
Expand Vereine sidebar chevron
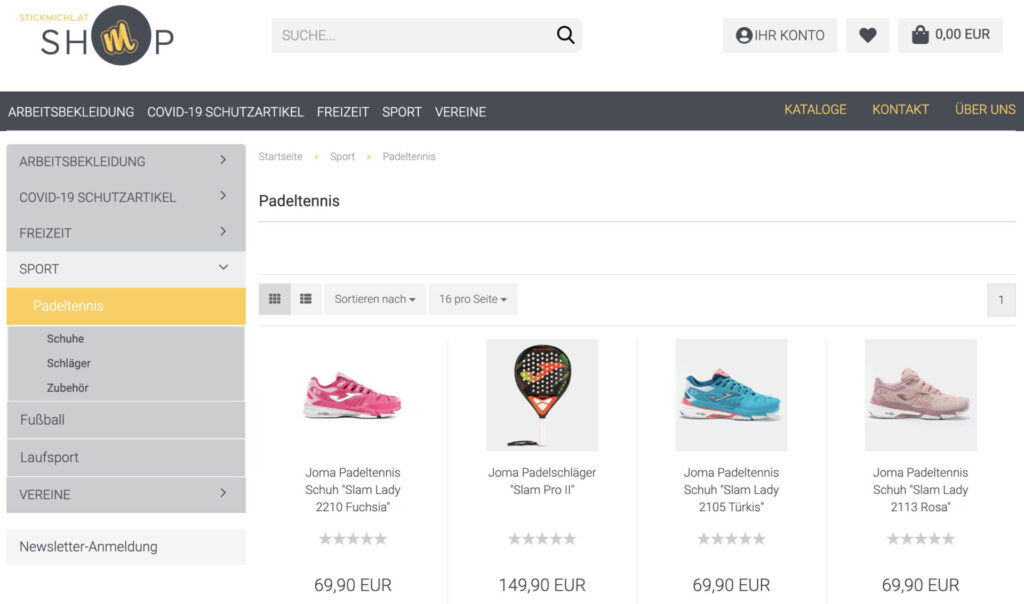(223, 493)
